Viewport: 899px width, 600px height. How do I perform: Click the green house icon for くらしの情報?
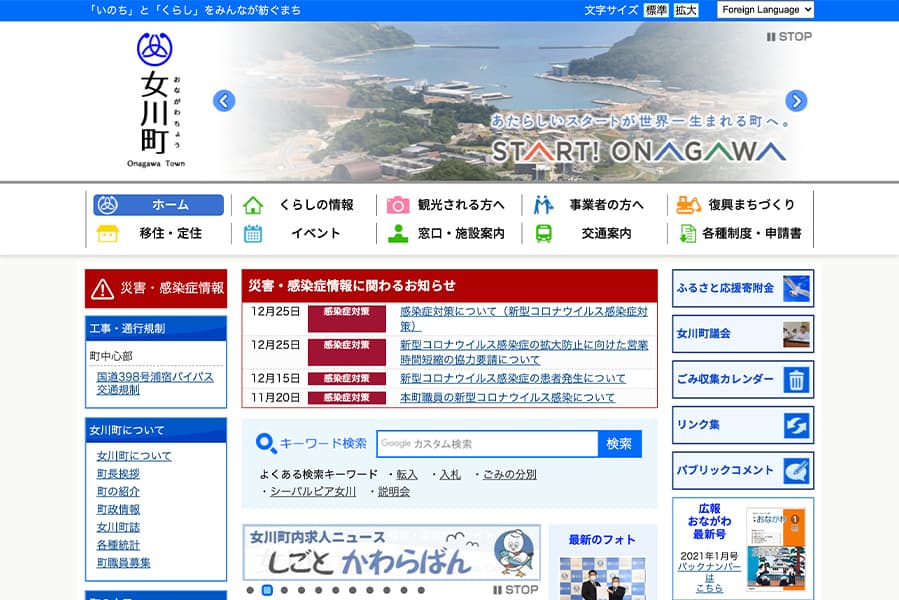tap(253, 205)
